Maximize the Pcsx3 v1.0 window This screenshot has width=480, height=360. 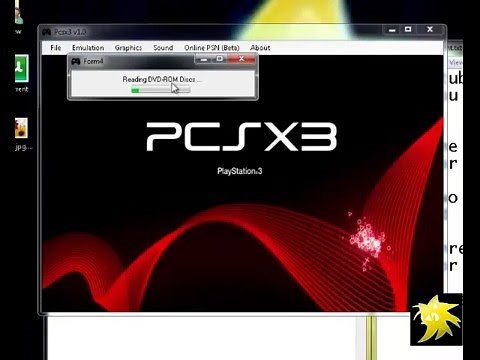(x=408, y=30)
